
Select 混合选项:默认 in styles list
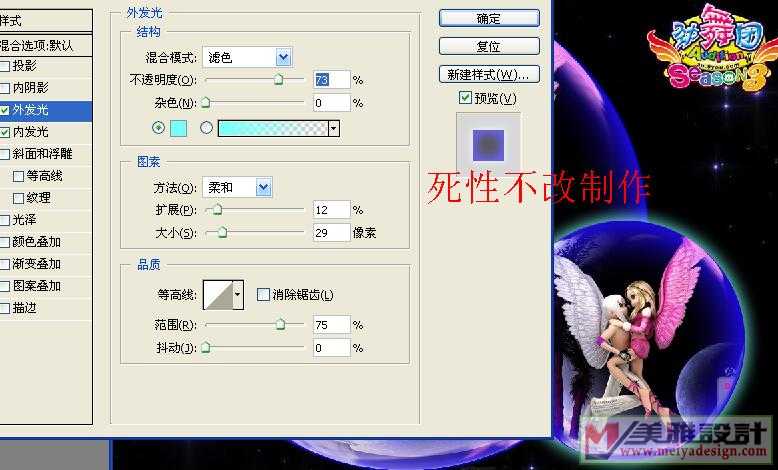46,45
